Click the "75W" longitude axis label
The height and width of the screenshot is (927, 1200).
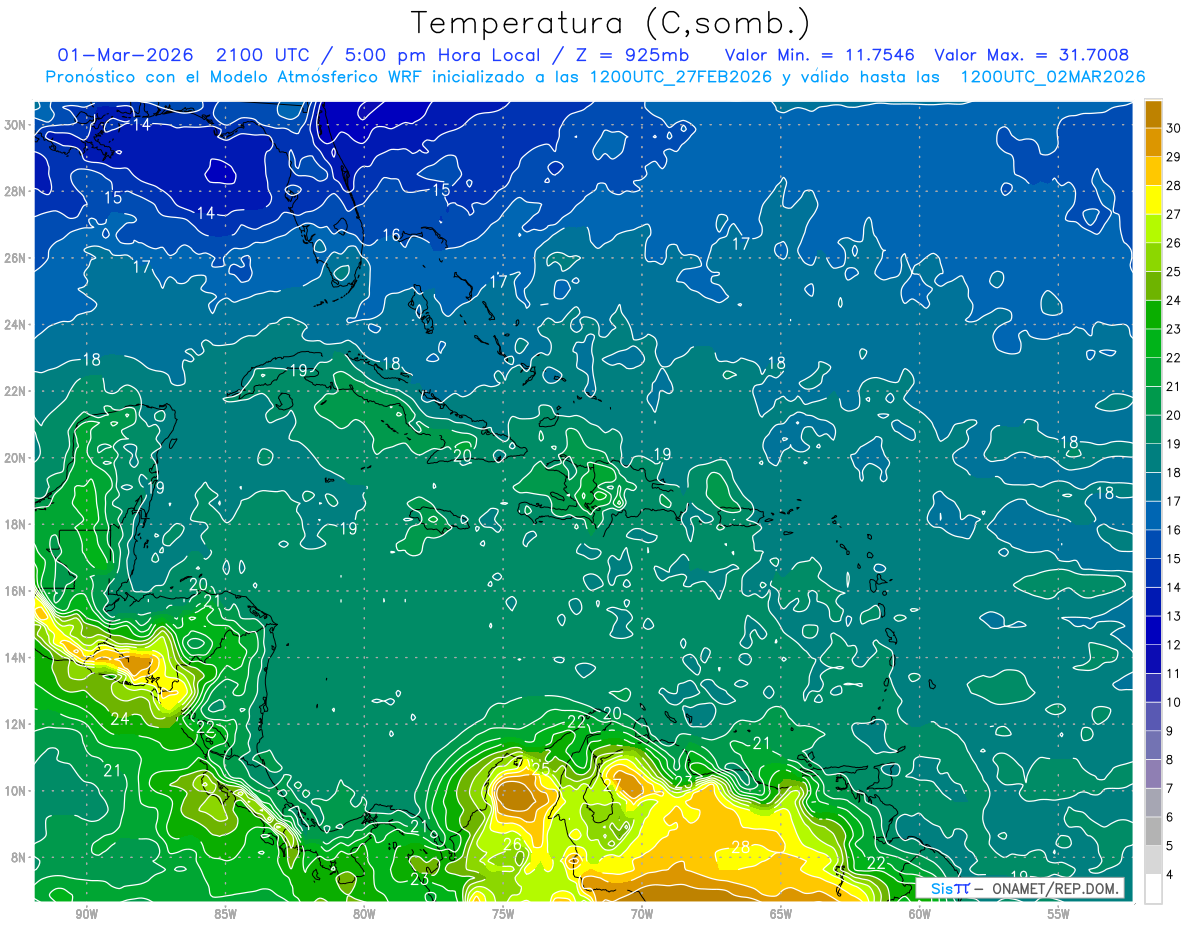[503, 914]
